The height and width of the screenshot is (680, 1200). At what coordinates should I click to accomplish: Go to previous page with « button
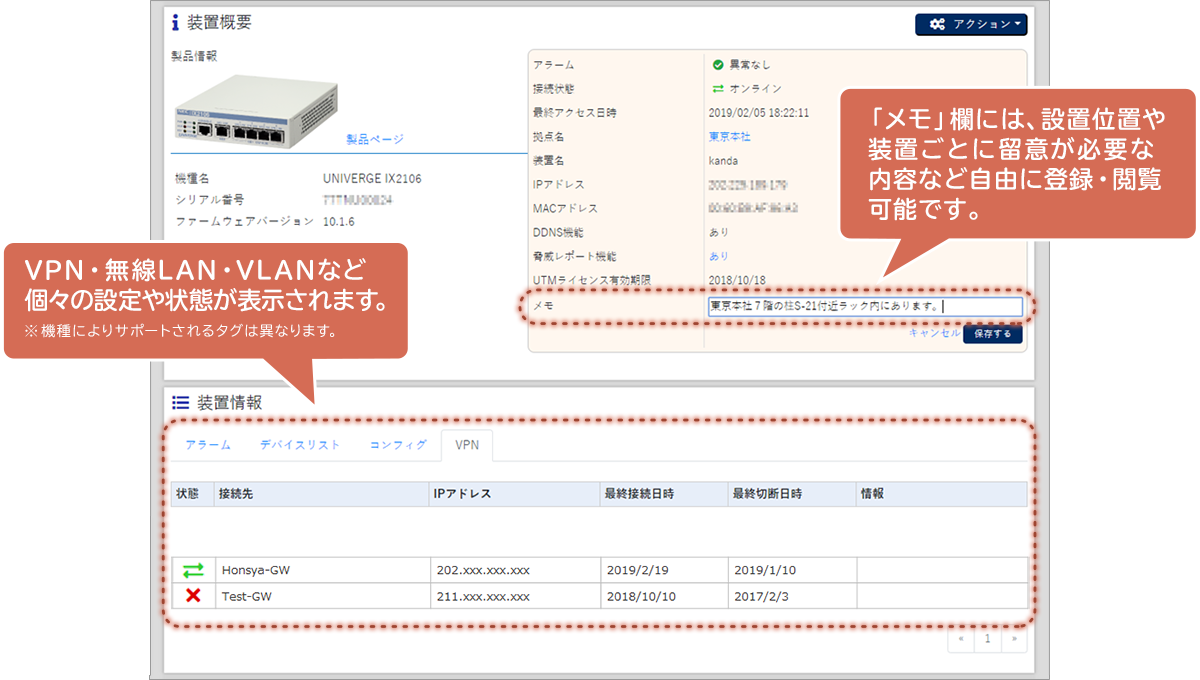click(961, 638)
